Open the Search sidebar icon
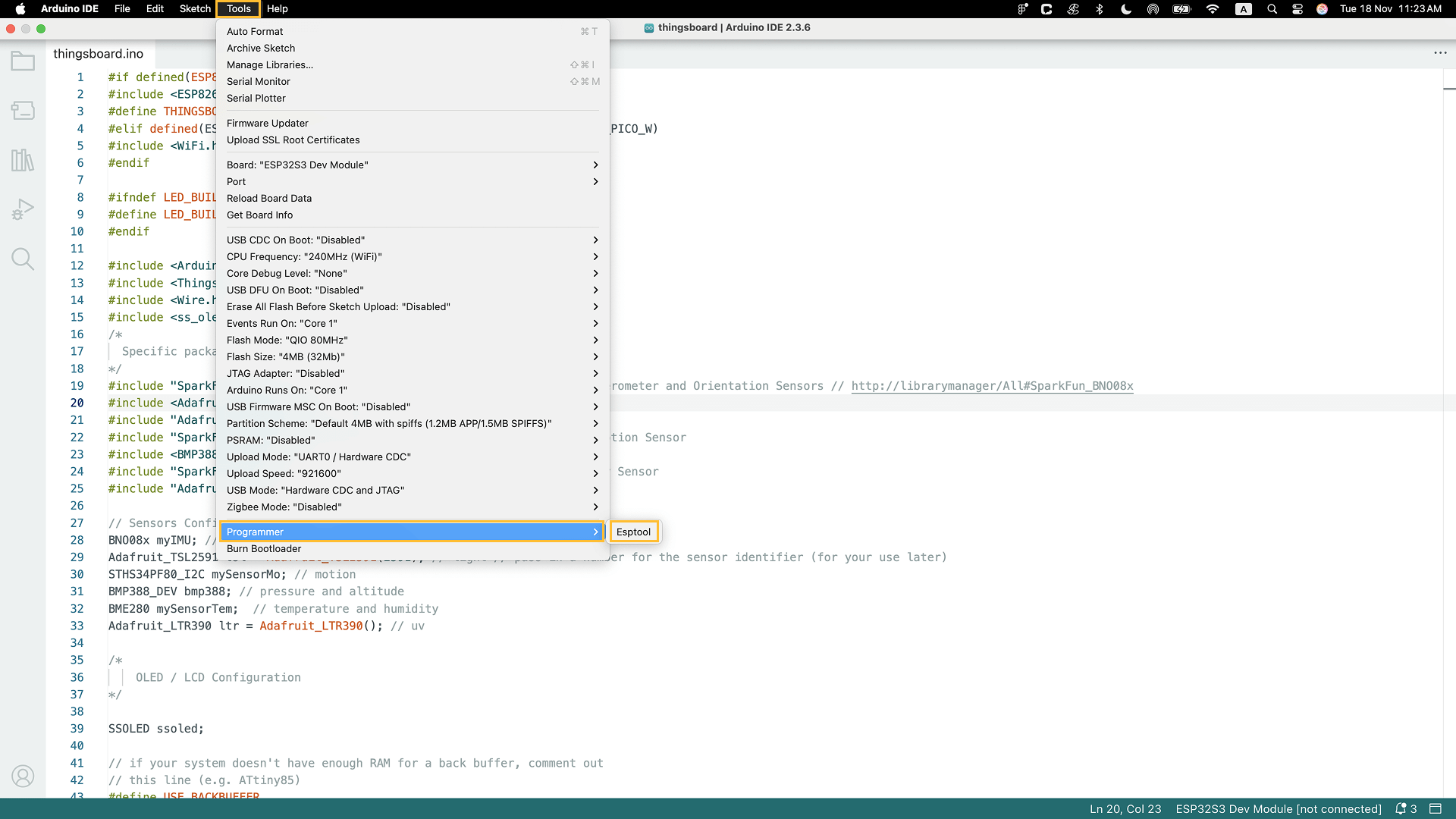 coord(23,259)
